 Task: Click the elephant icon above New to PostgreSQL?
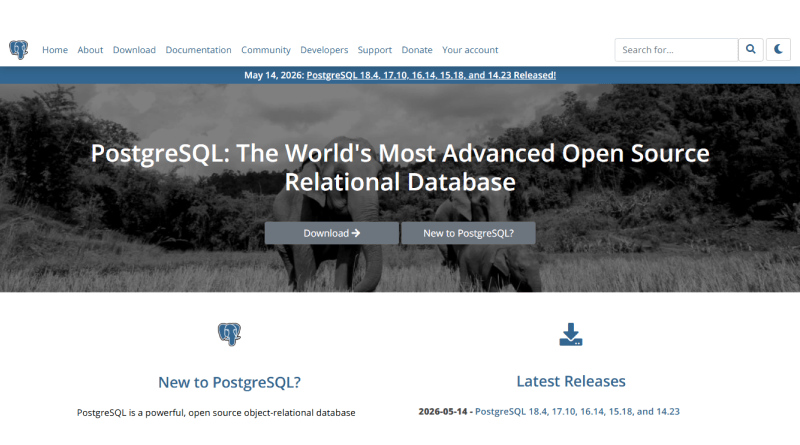(229, 334)
